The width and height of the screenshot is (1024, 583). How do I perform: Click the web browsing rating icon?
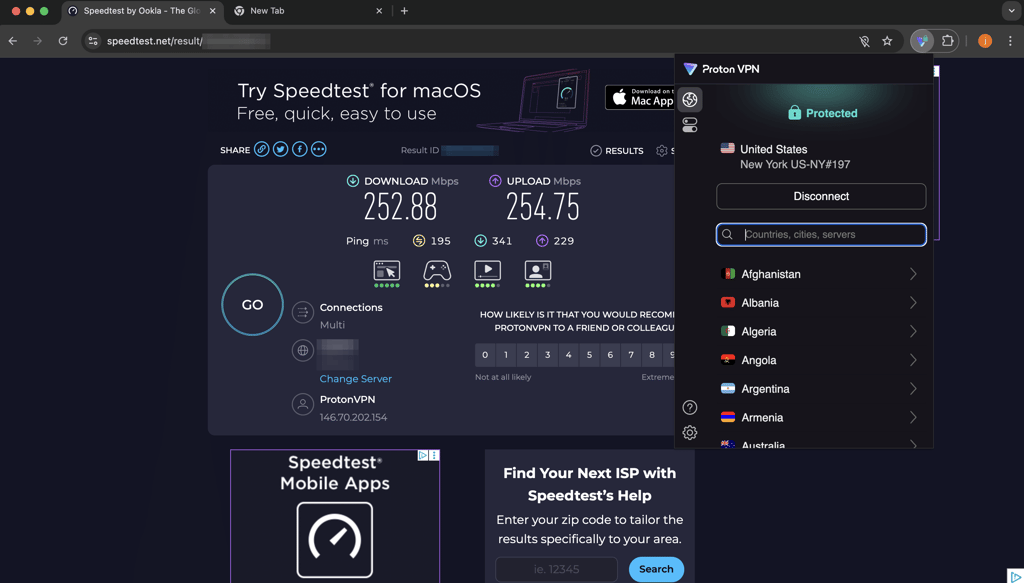pos(387,273)
